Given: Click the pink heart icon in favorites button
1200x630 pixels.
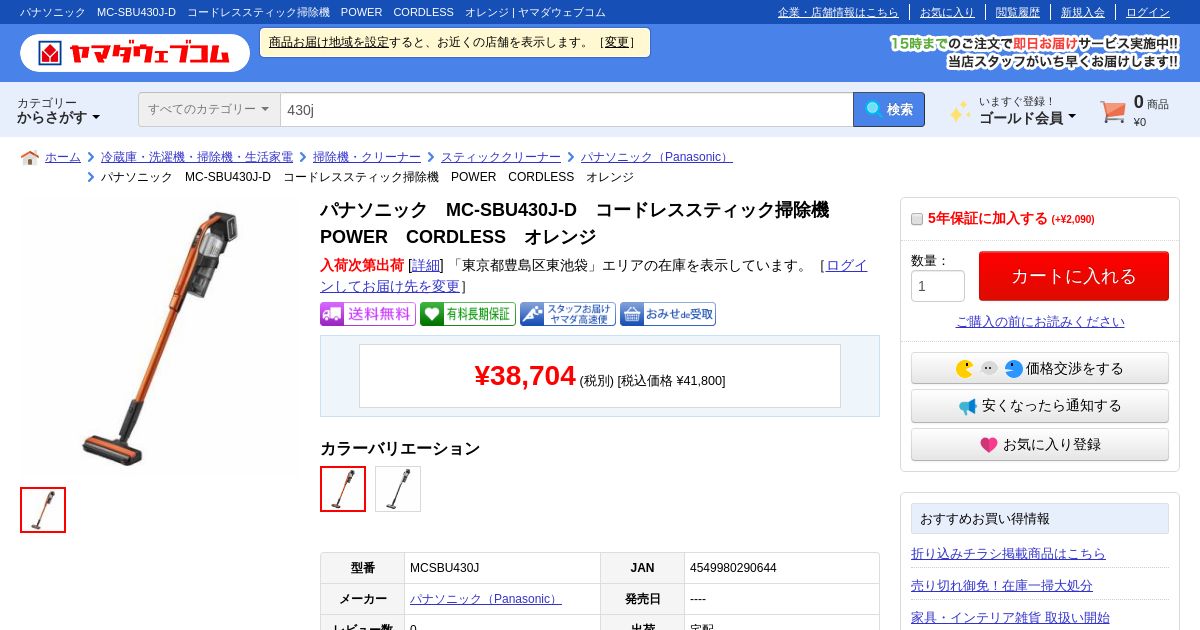Looking at the screenshot, I should point(989,445).
